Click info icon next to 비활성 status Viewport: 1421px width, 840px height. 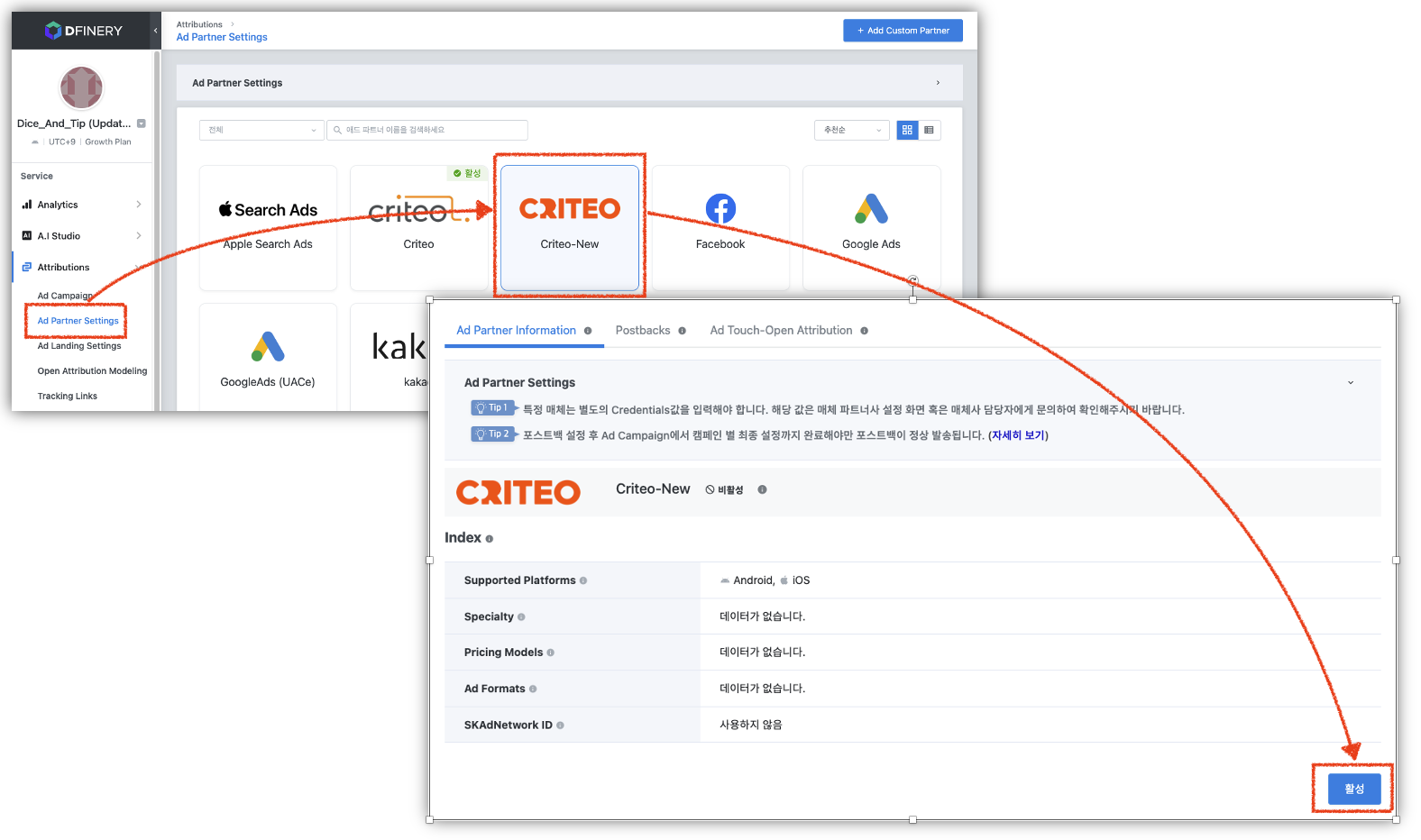pos(762,489)
